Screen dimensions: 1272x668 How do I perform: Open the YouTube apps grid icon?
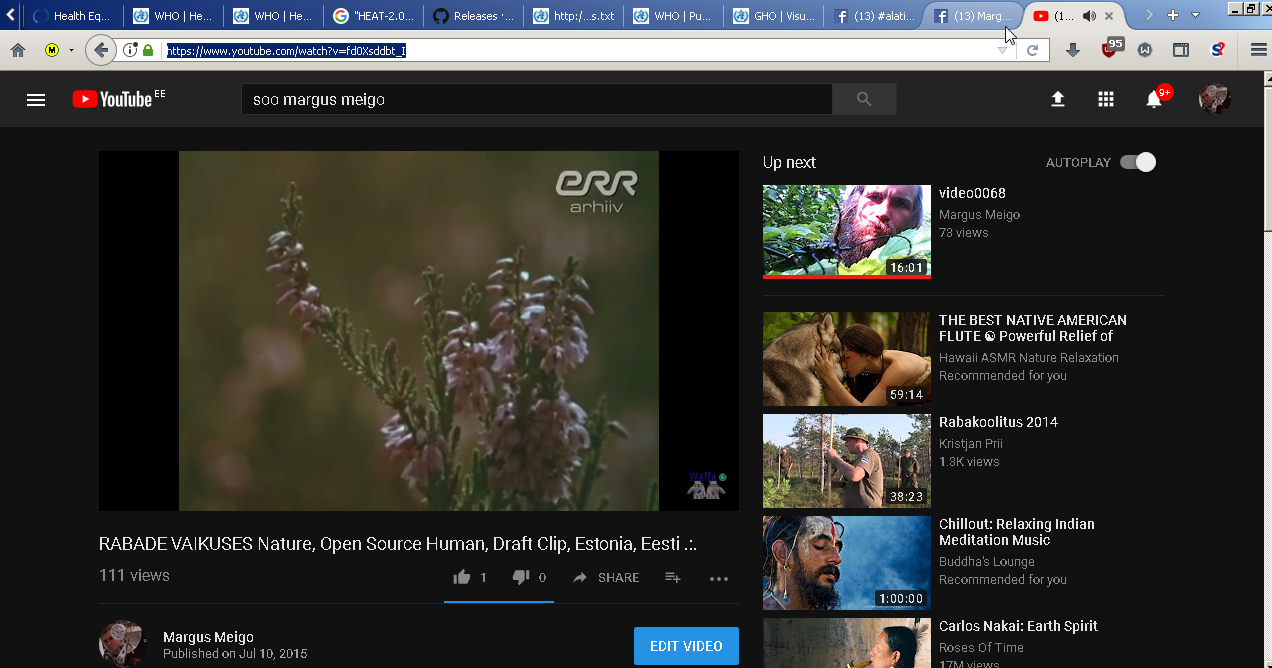coord(1105,99)
